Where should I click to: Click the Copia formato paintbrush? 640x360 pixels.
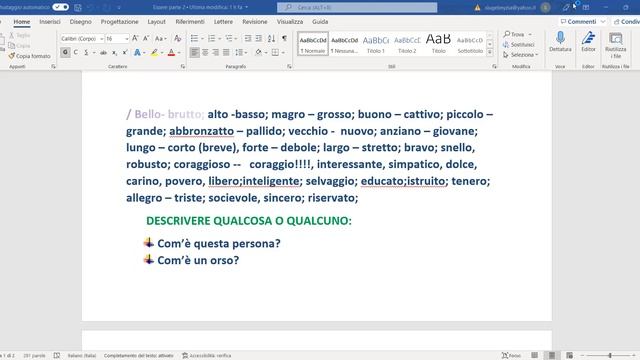coord(30,56)
